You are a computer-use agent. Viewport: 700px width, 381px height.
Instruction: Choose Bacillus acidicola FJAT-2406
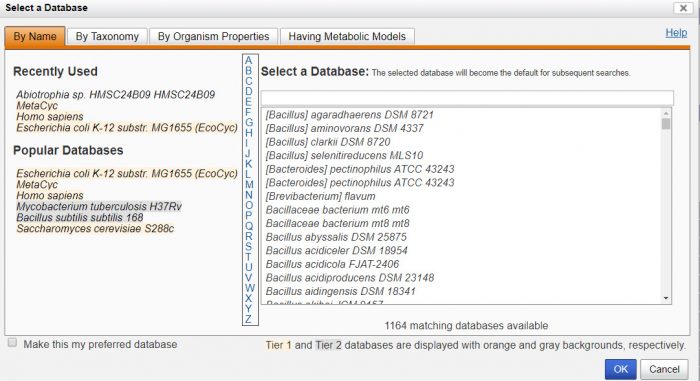[332, 264]
